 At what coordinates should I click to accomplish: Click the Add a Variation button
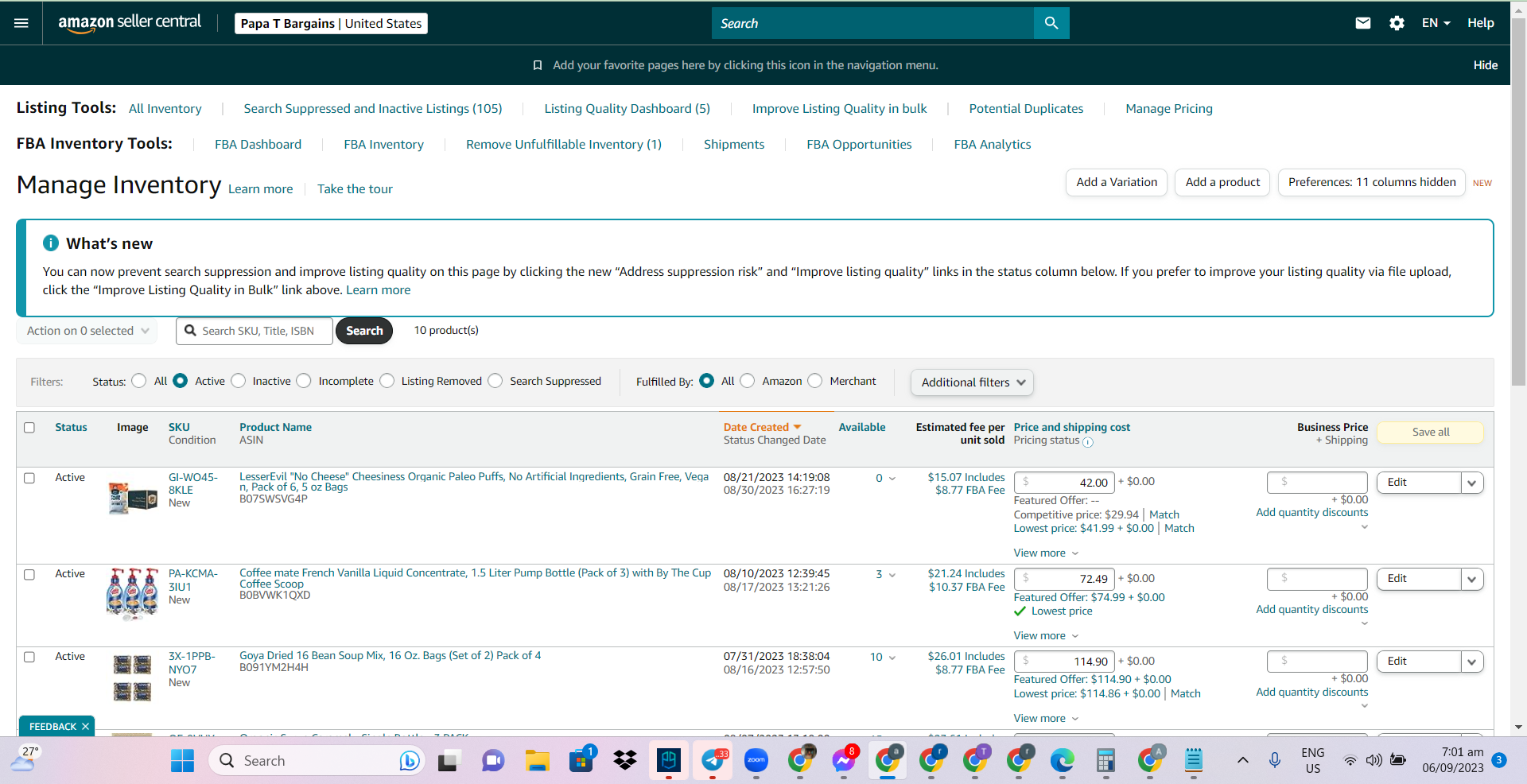(x=1117, y=182)
